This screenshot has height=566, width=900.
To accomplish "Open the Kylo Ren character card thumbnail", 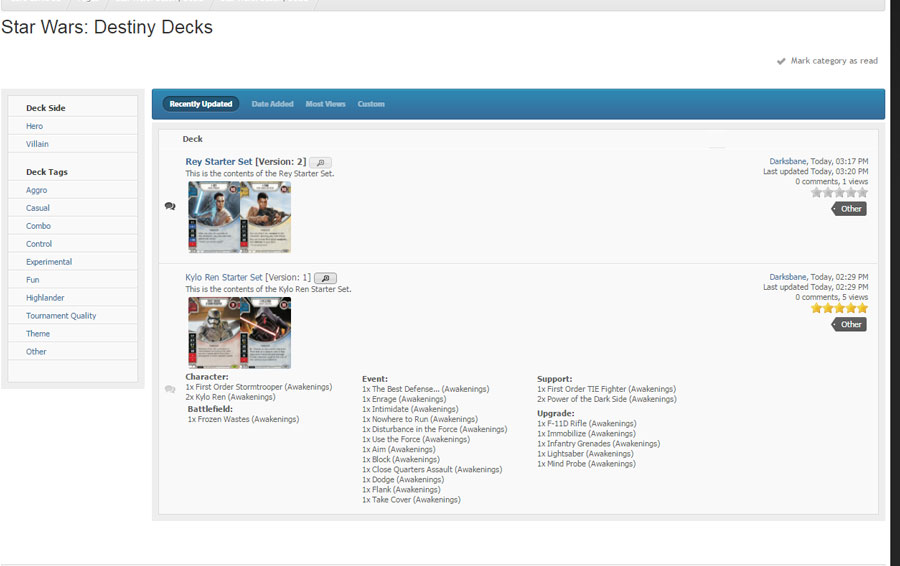I will [x=265, y=333].
